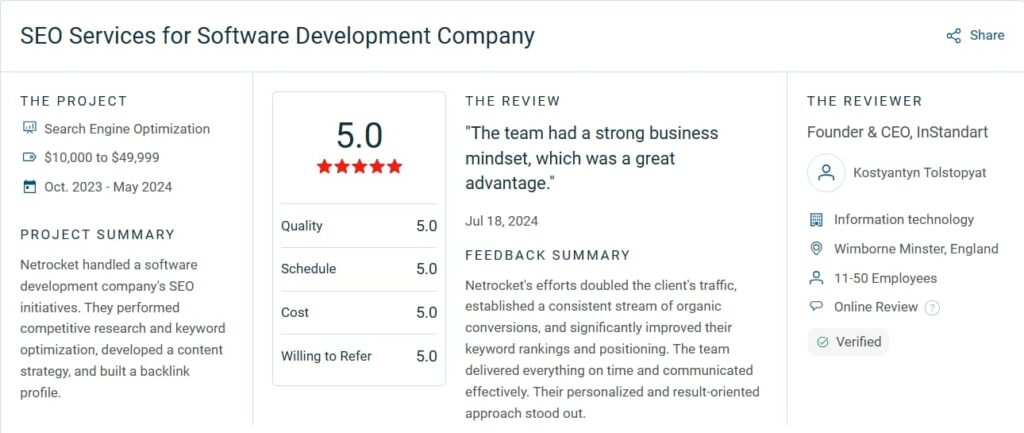Click the reviewer avatar icon
This screenshot has width=1024, height=433.
coord(826,172)
